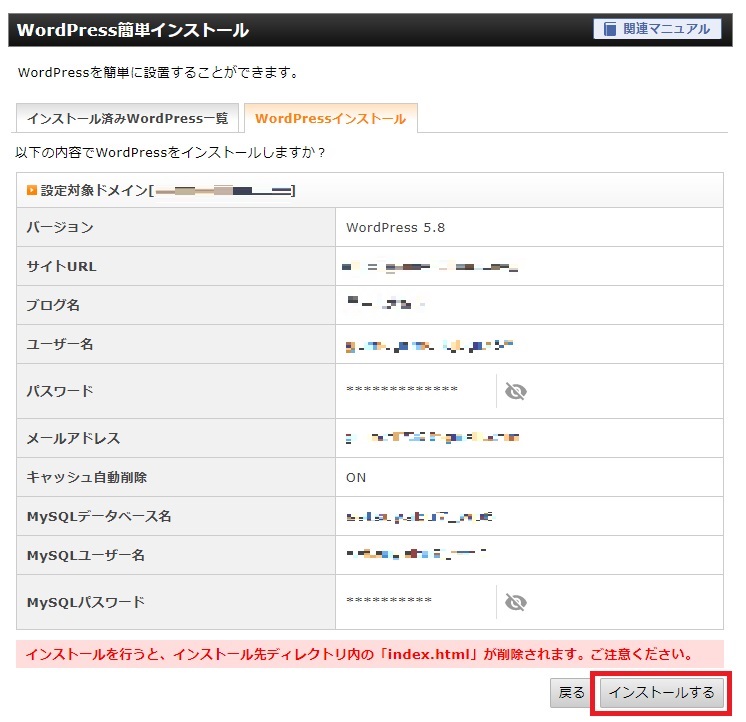746x722 pixels.
Task: Switch to インストール済みWordPress一覧 tab
Action: [x=128, y=118]
